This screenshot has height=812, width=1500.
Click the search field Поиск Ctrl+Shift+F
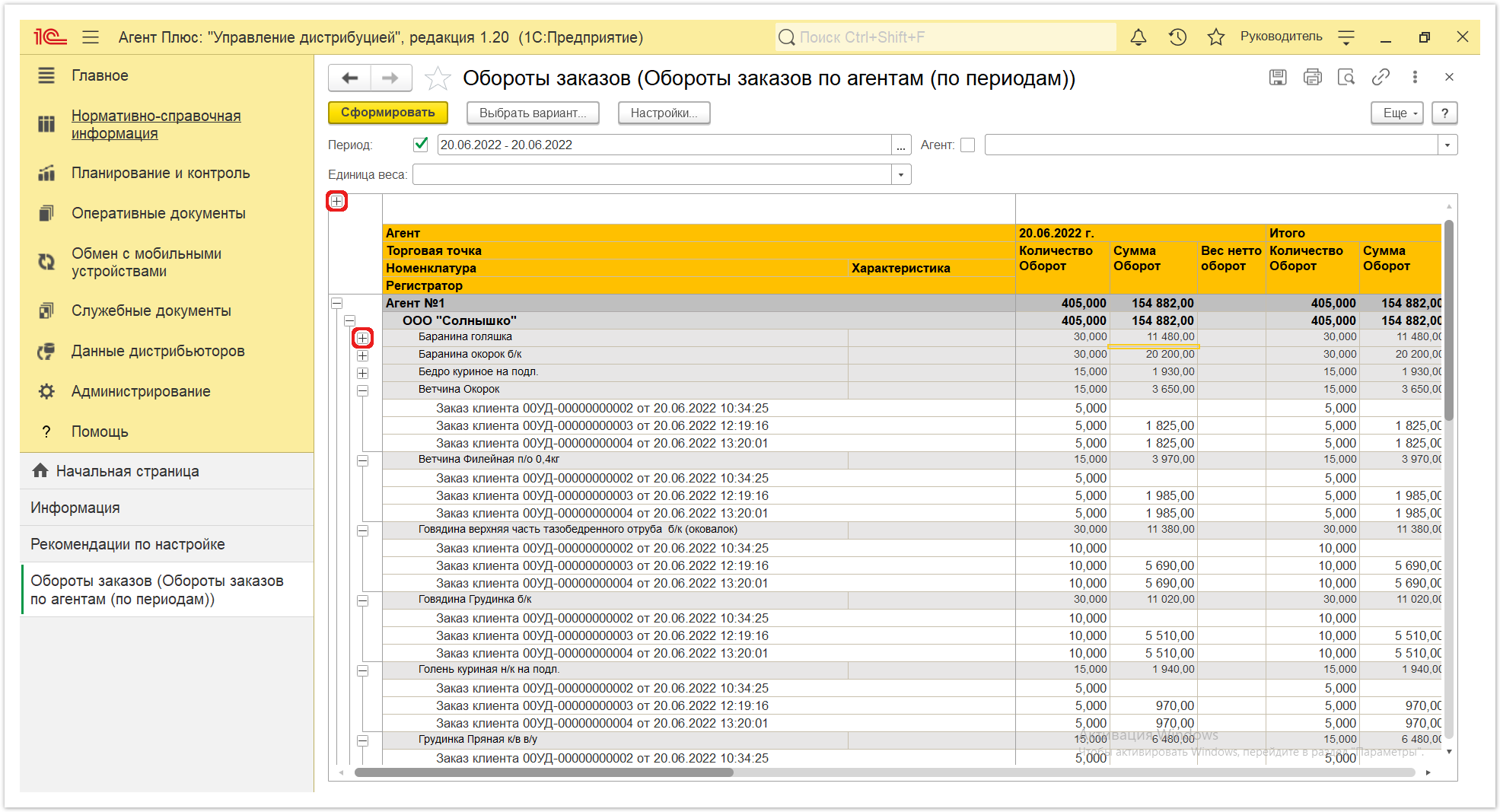[945, 37]
